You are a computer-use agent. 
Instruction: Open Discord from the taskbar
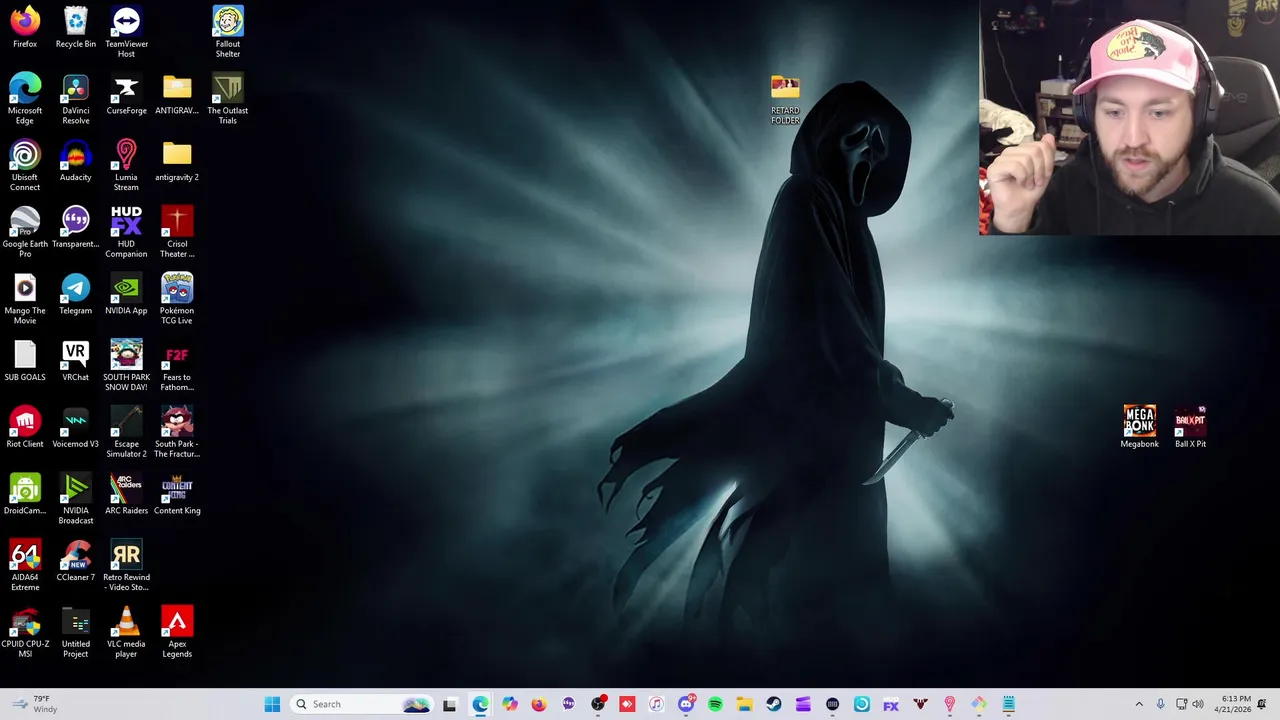coord(686,704)
